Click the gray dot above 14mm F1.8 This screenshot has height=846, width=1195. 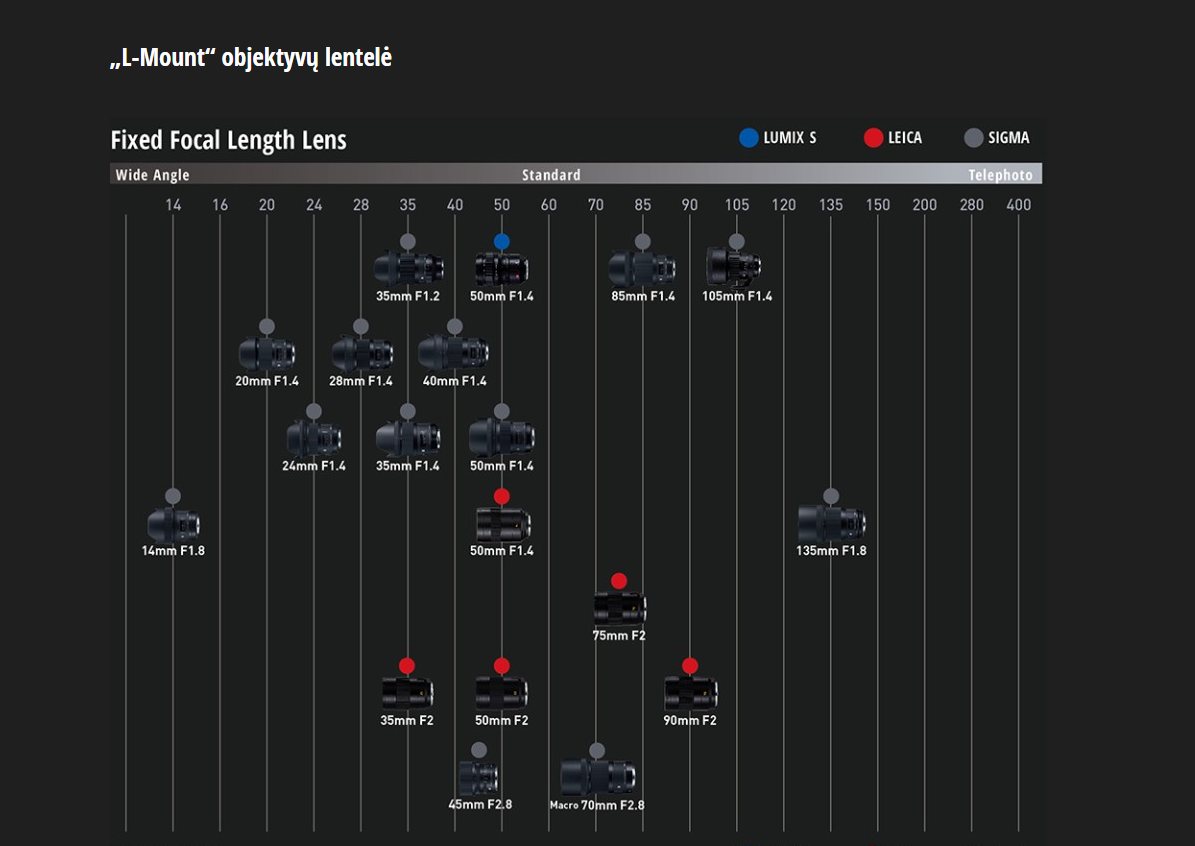[x=173, y=496]
